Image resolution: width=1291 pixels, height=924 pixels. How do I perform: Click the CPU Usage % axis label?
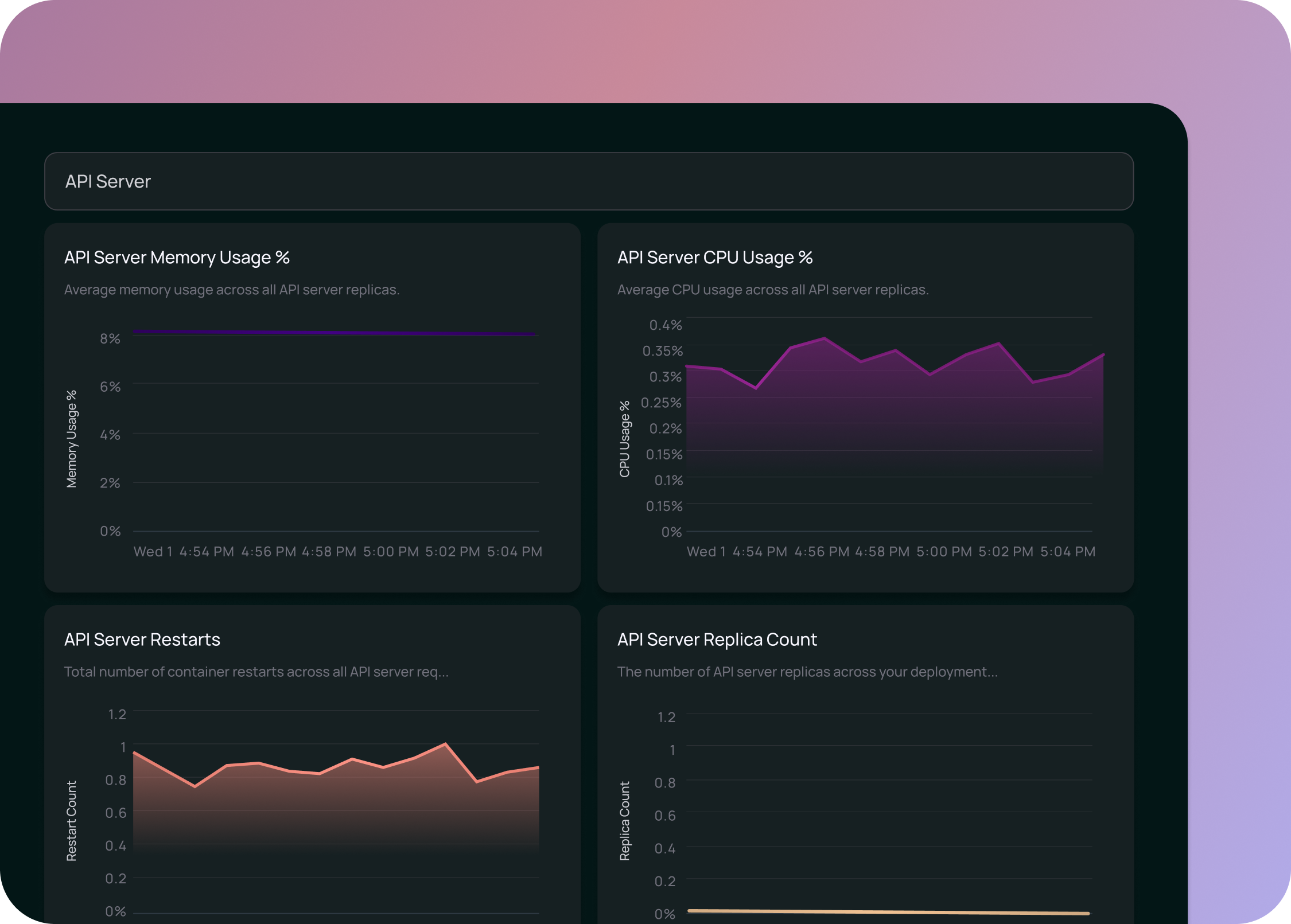(624, 439)
